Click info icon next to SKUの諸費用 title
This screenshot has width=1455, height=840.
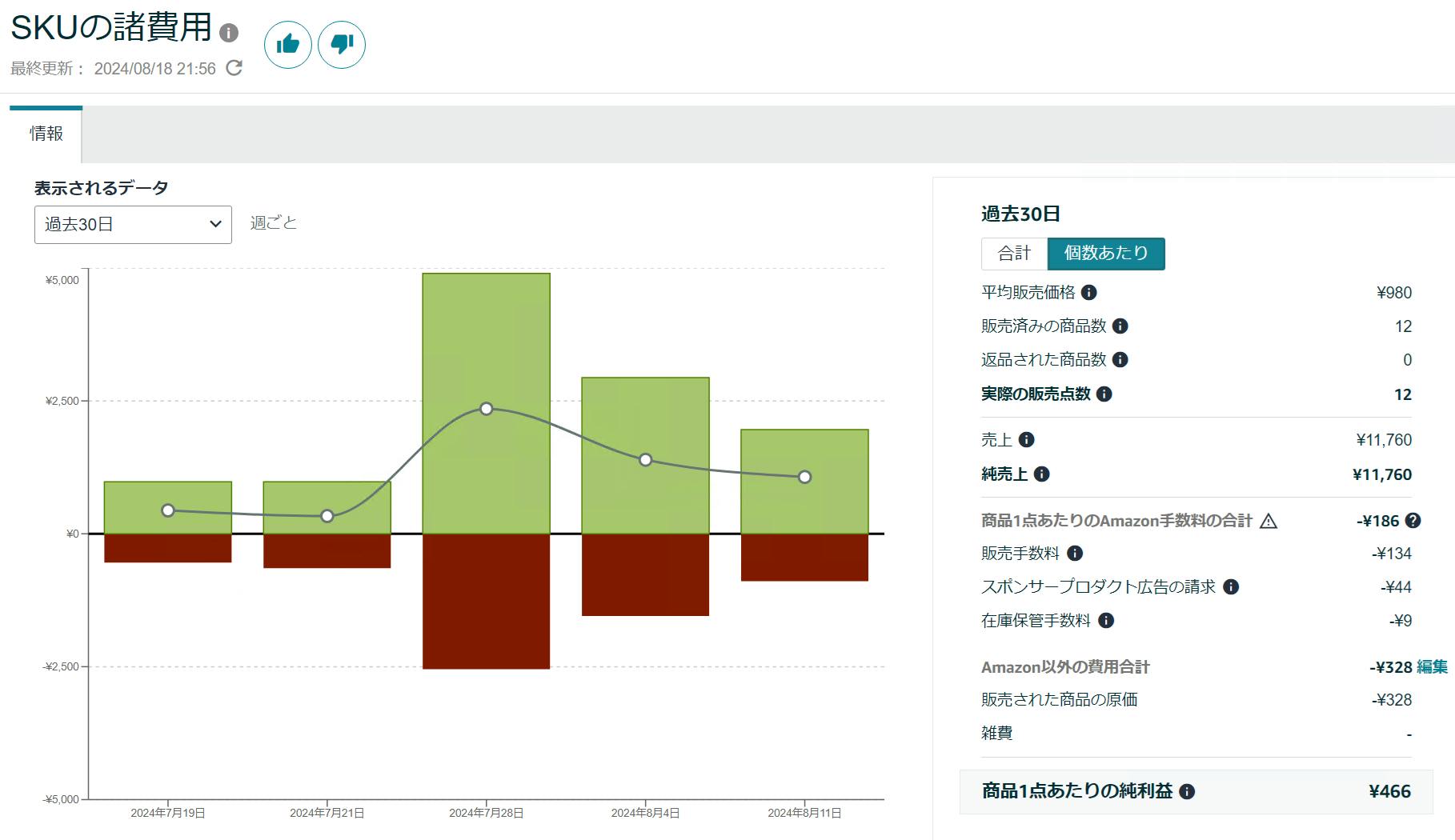(229, 33)
